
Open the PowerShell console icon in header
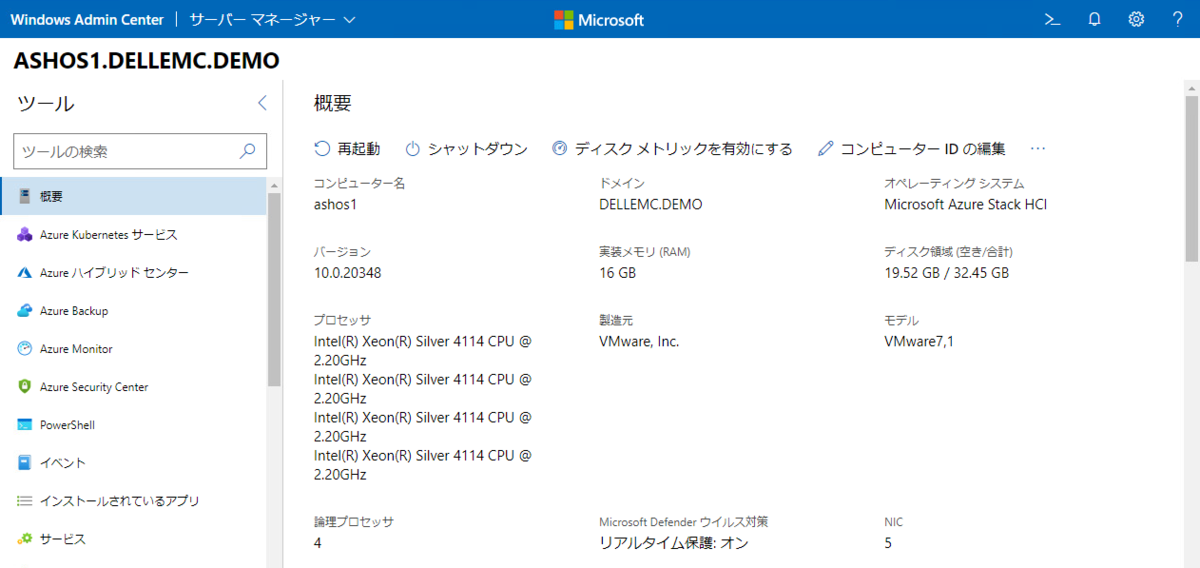[x=1052, y=19]
